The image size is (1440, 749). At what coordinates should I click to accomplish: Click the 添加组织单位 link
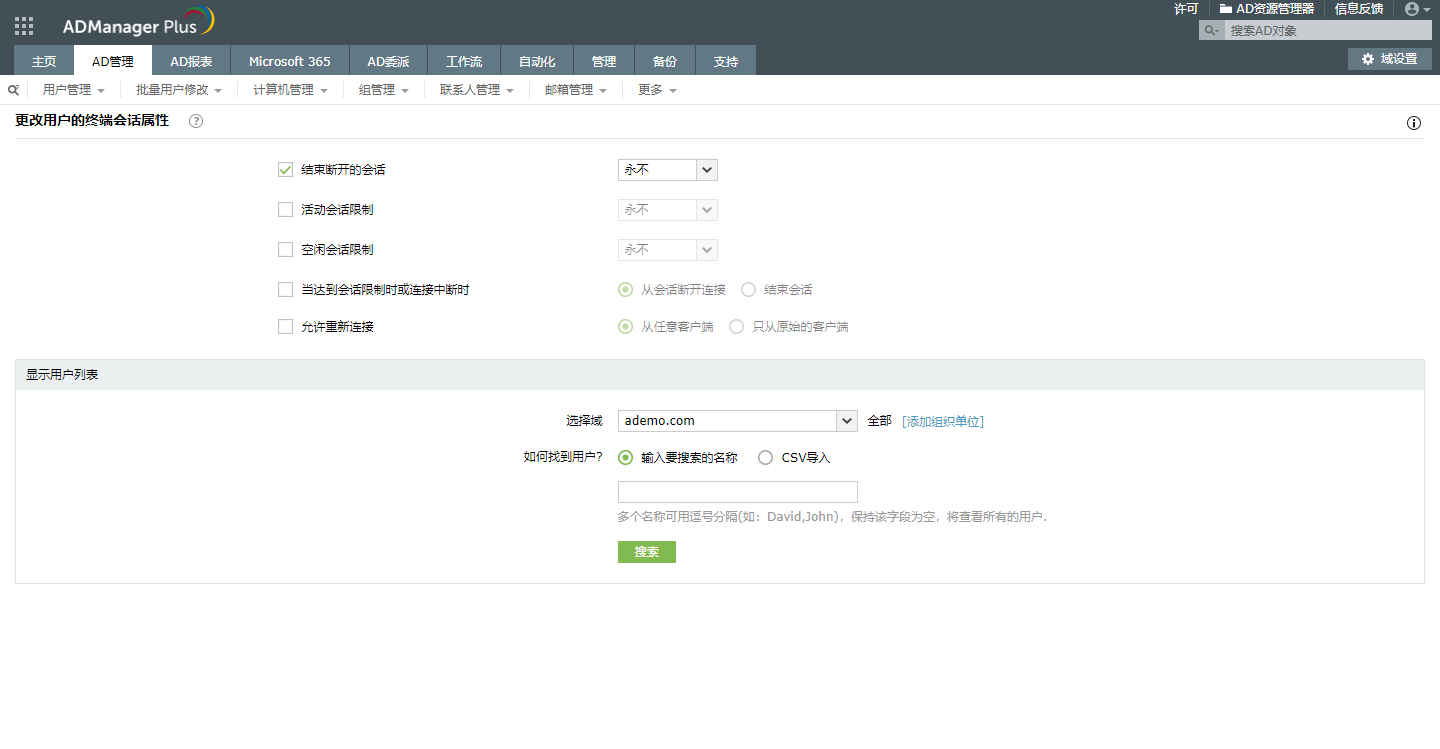coord(942,421)
